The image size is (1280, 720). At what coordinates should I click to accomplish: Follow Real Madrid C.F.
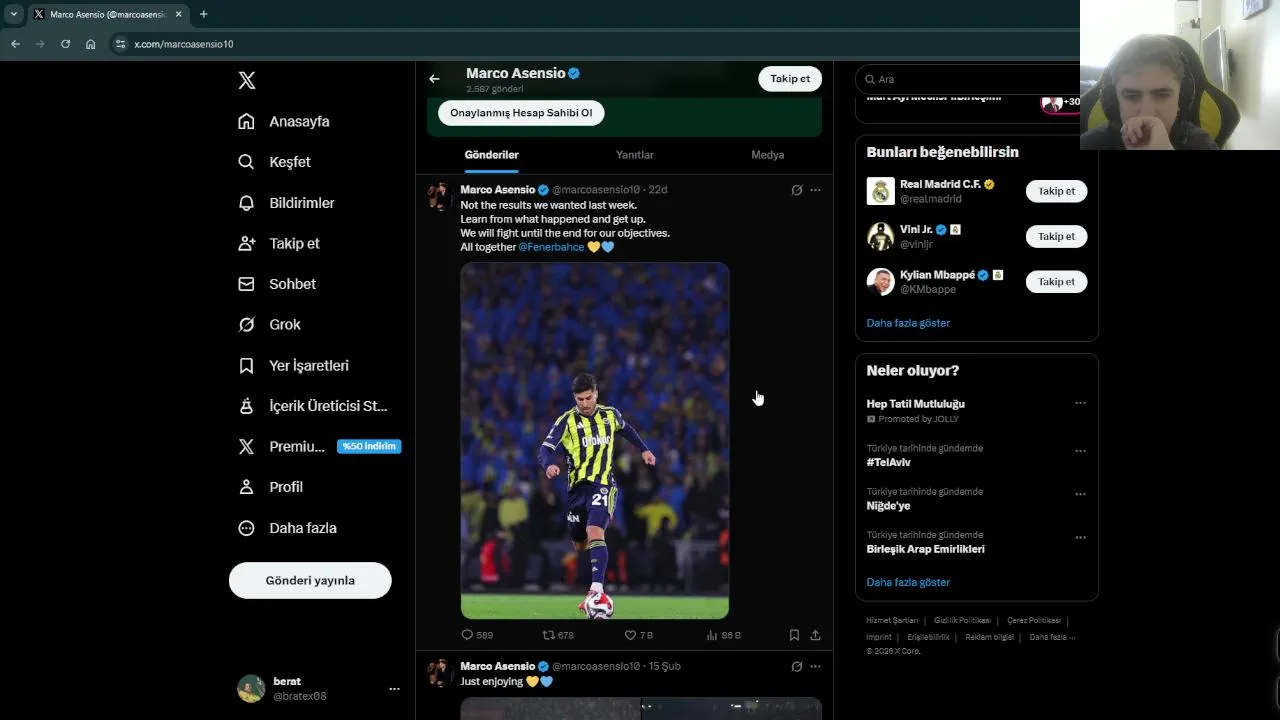[1056, 191]
